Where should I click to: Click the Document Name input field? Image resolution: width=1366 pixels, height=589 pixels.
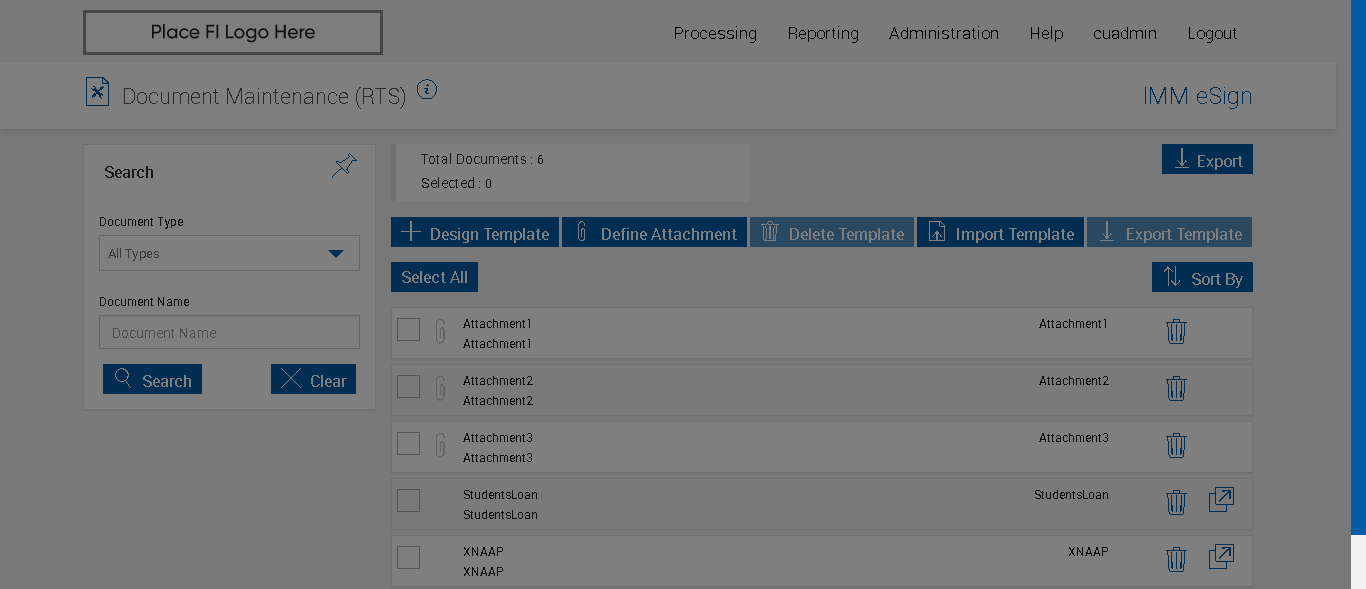pos(229,333)
